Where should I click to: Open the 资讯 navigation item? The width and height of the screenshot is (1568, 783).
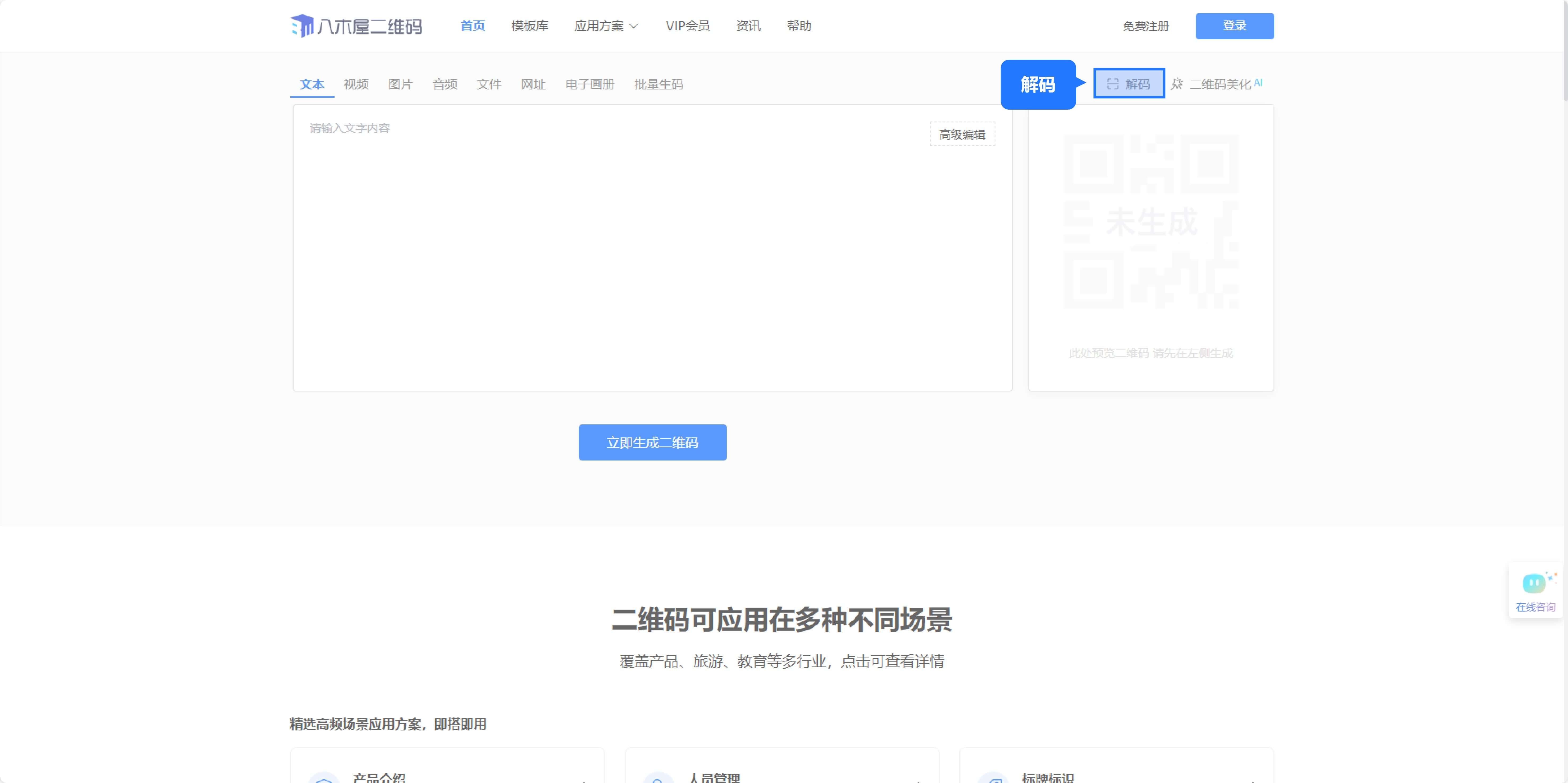click(748, 26)
